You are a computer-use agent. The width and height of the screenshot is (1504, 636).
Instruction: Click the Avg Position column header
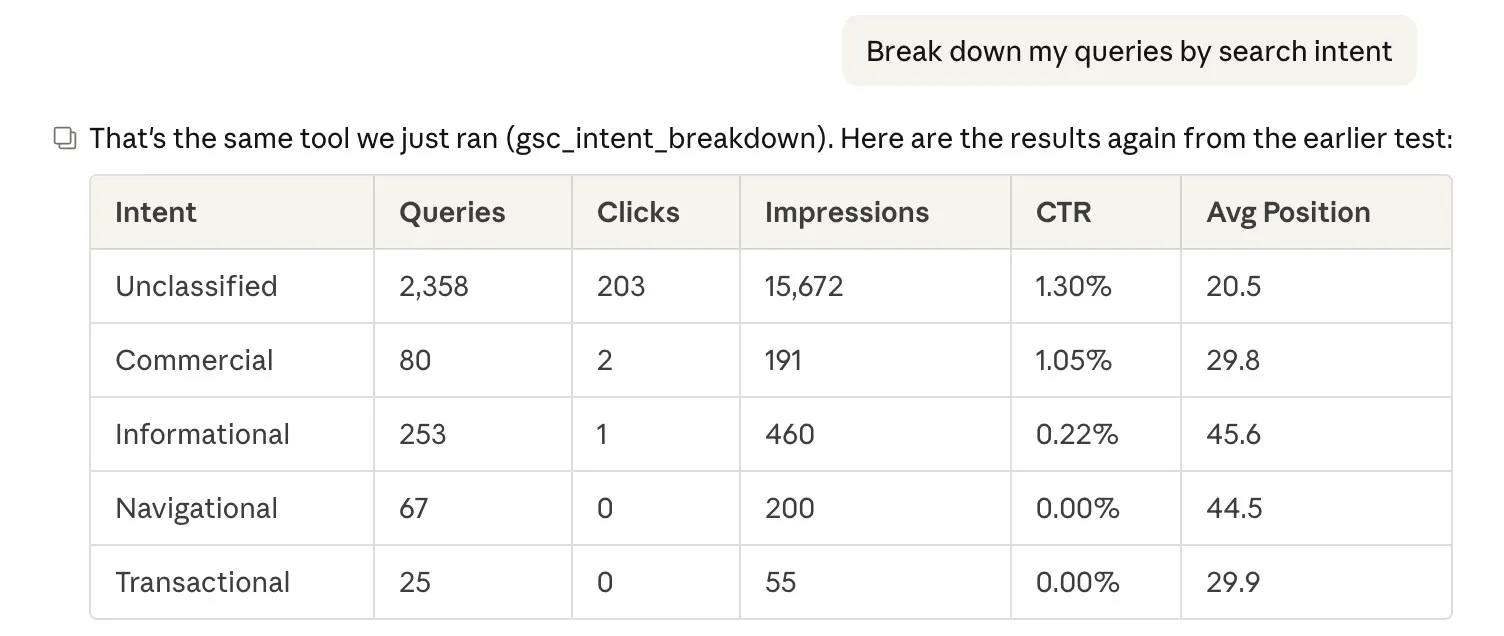click(x=1288, y=212)
